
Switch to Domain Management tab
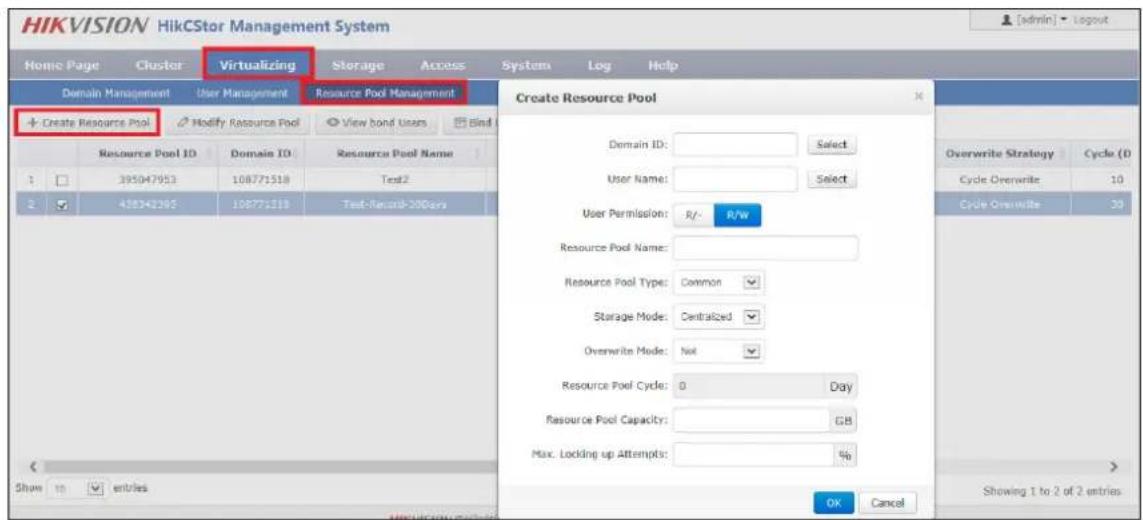pyautogui.click(x=116, y=93)
